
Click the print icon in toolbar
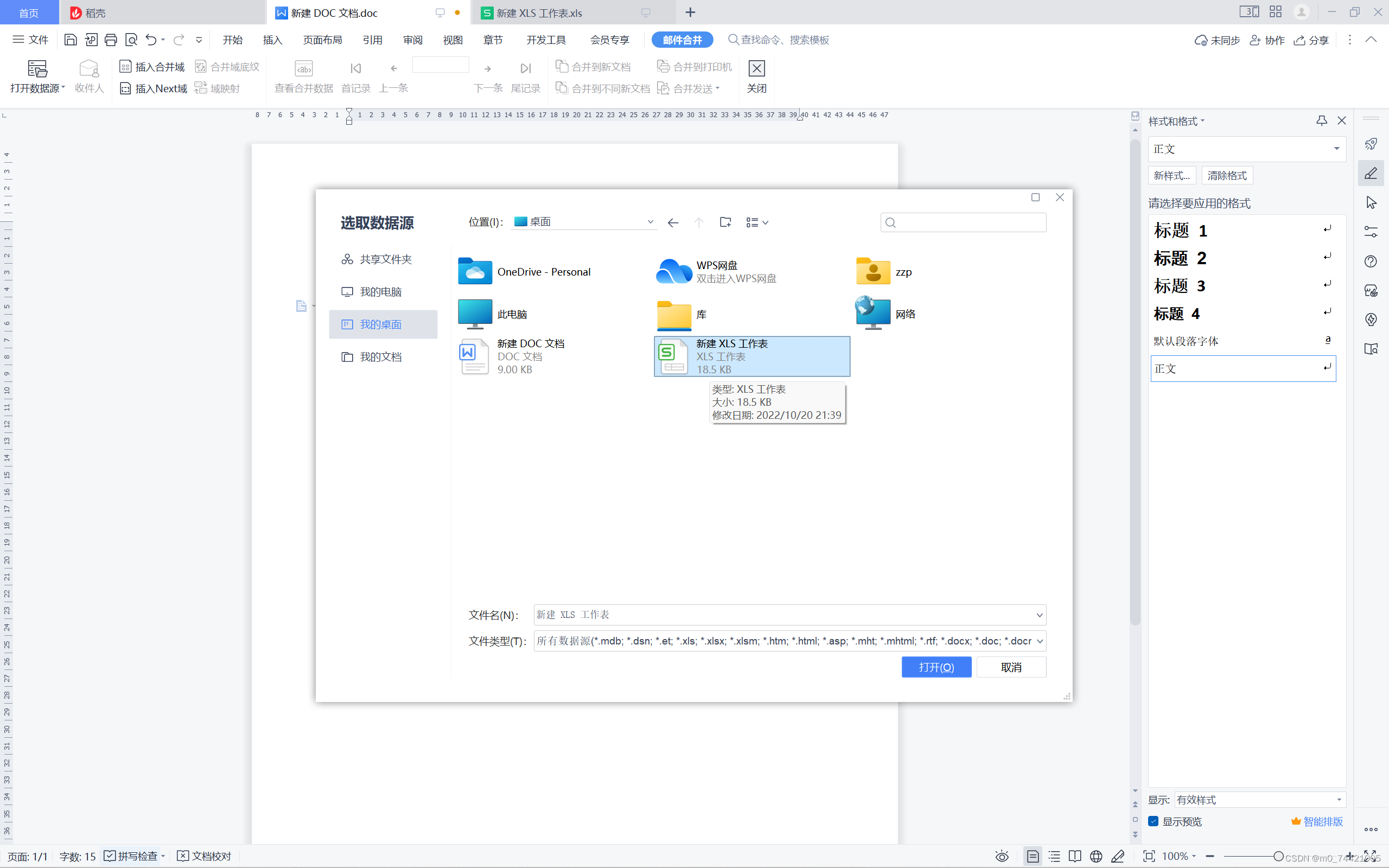111,40
